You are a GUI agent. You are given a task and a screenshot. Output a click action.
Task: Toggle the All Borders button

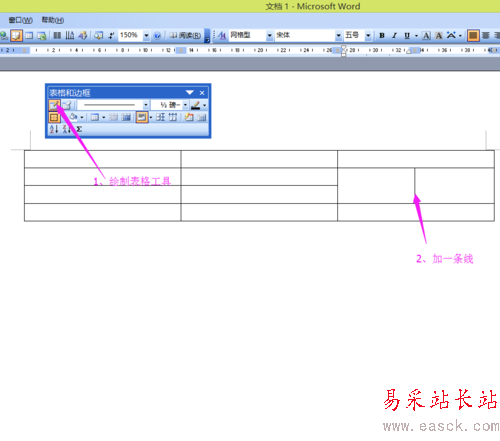[x=54, y=117]
